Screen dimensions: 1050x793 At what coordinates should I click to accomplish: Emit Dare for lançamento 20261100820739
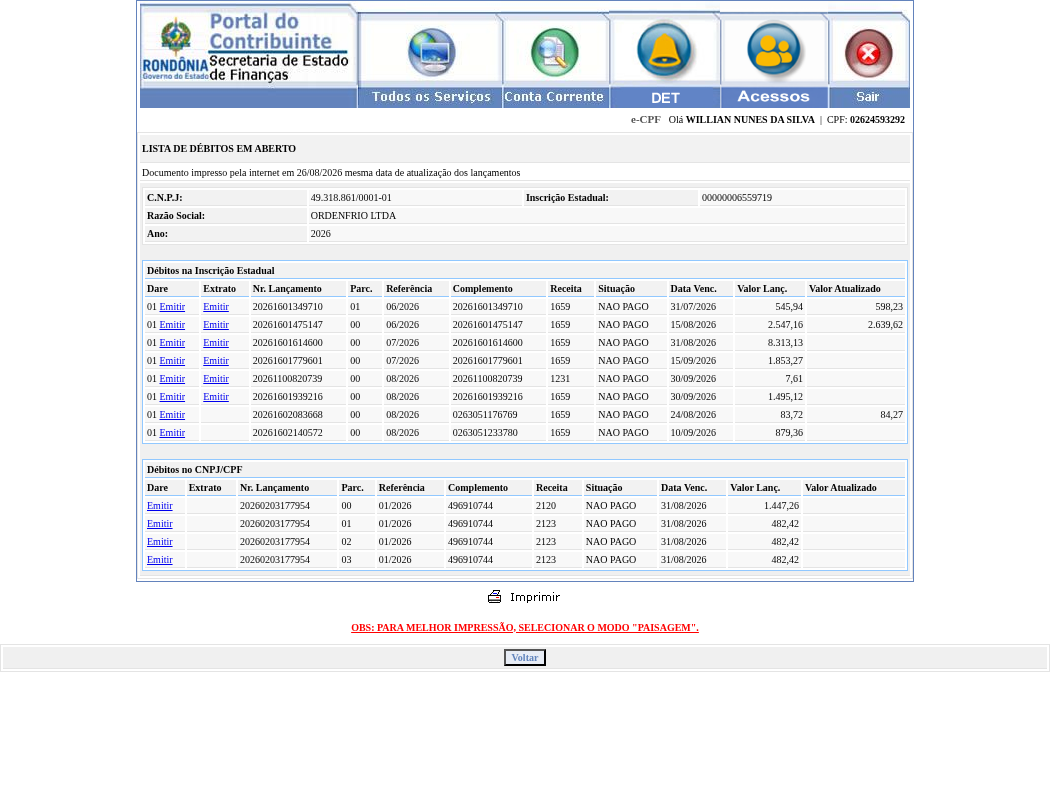coord(172,378)
